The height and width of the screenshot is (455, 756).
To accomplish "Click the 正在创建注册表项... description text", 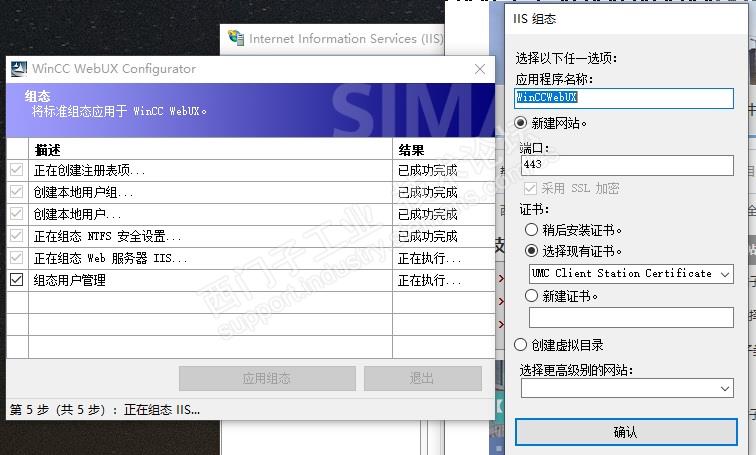I will [x=89, y=170].
